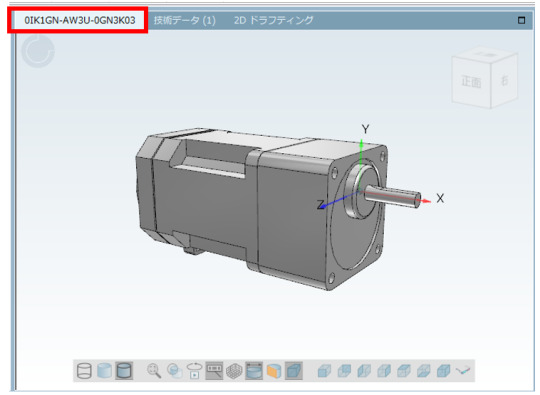
Task: Select the fourth standard view cube
Action: [384, 371]
